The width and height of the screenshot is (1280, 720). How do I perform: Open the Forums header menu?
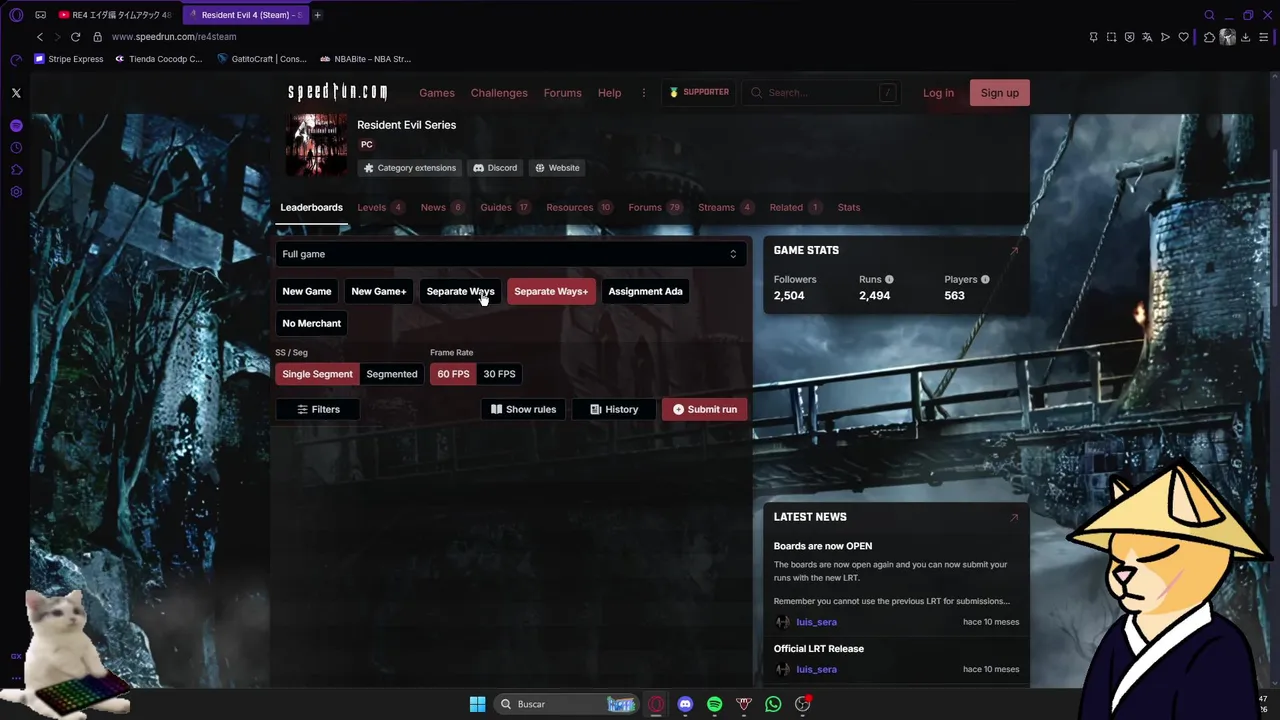pos(562,93)
